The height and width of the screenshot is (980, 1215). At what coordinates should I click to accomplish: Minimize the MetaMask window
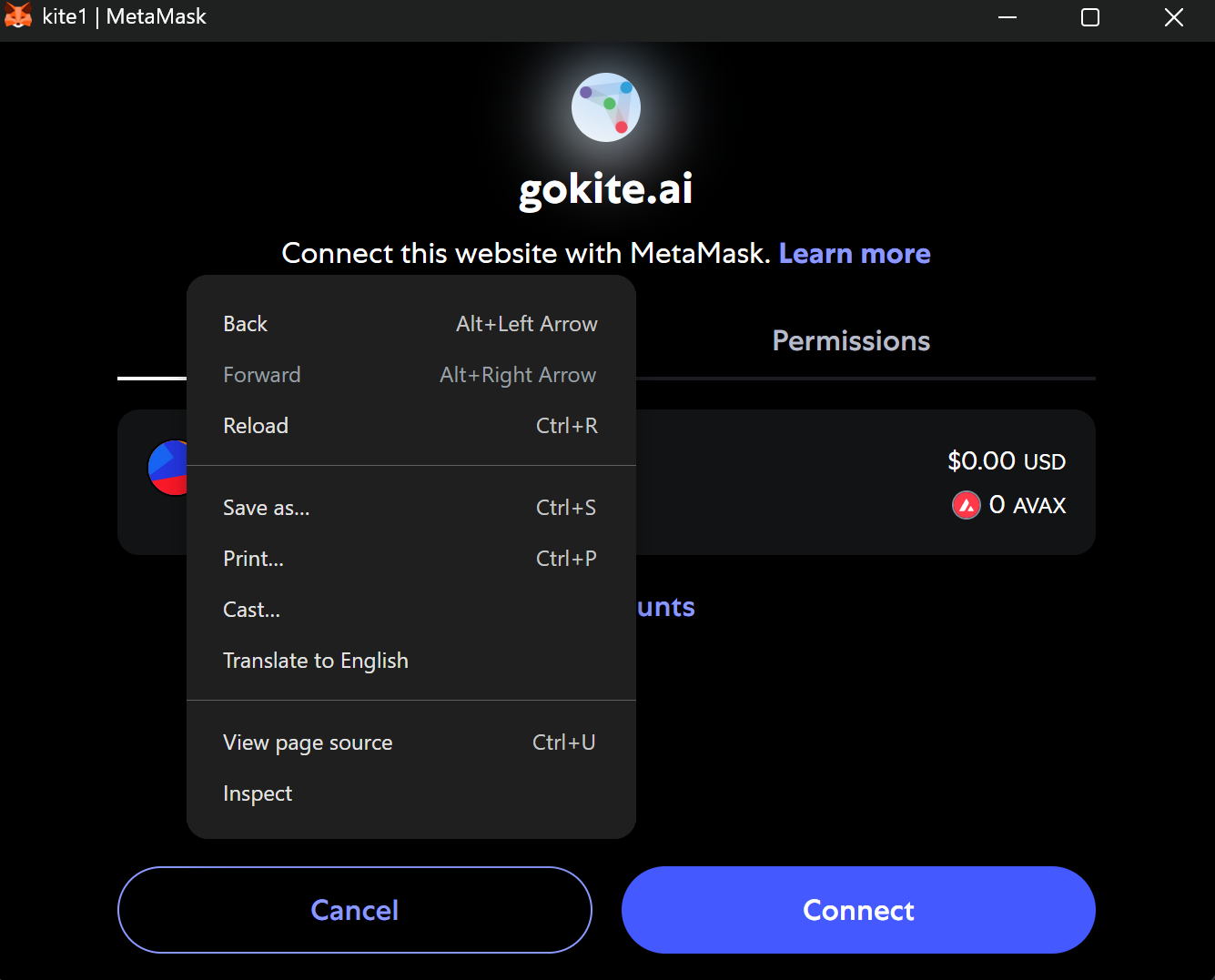(x=1007, y=17)
